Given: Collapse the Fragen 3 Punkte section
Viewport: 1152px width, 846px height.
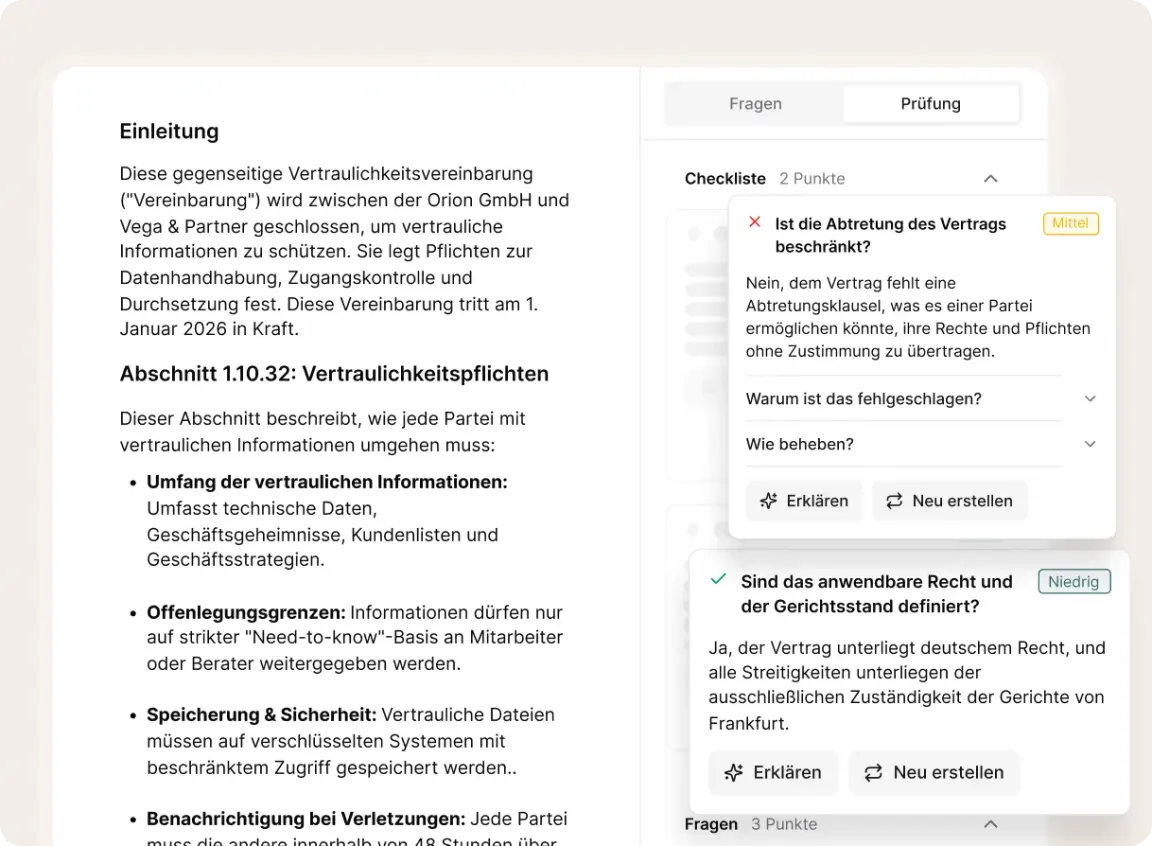Looking at the screenshot, I should point(990,824).
